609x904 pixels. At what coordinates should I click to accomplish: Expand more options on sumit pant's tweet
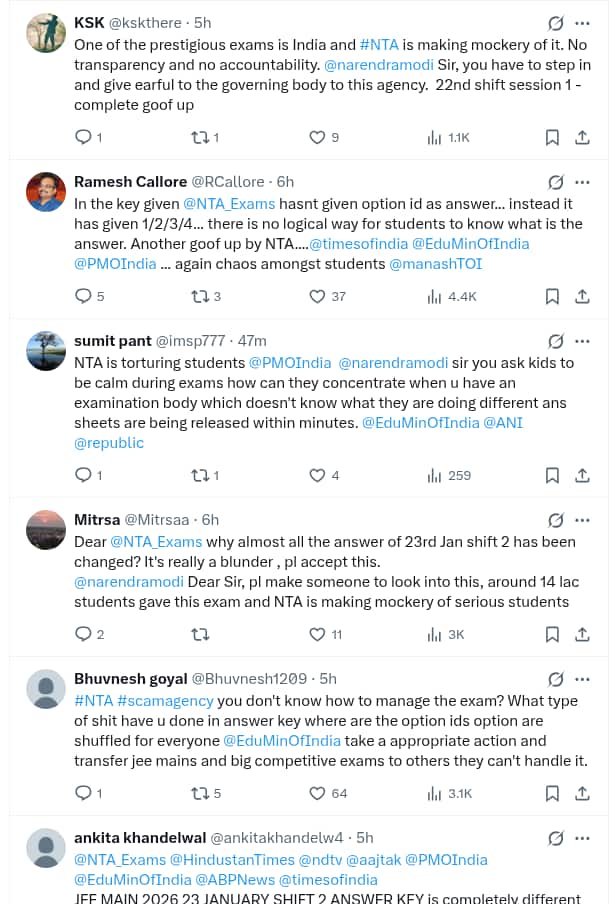583,341
